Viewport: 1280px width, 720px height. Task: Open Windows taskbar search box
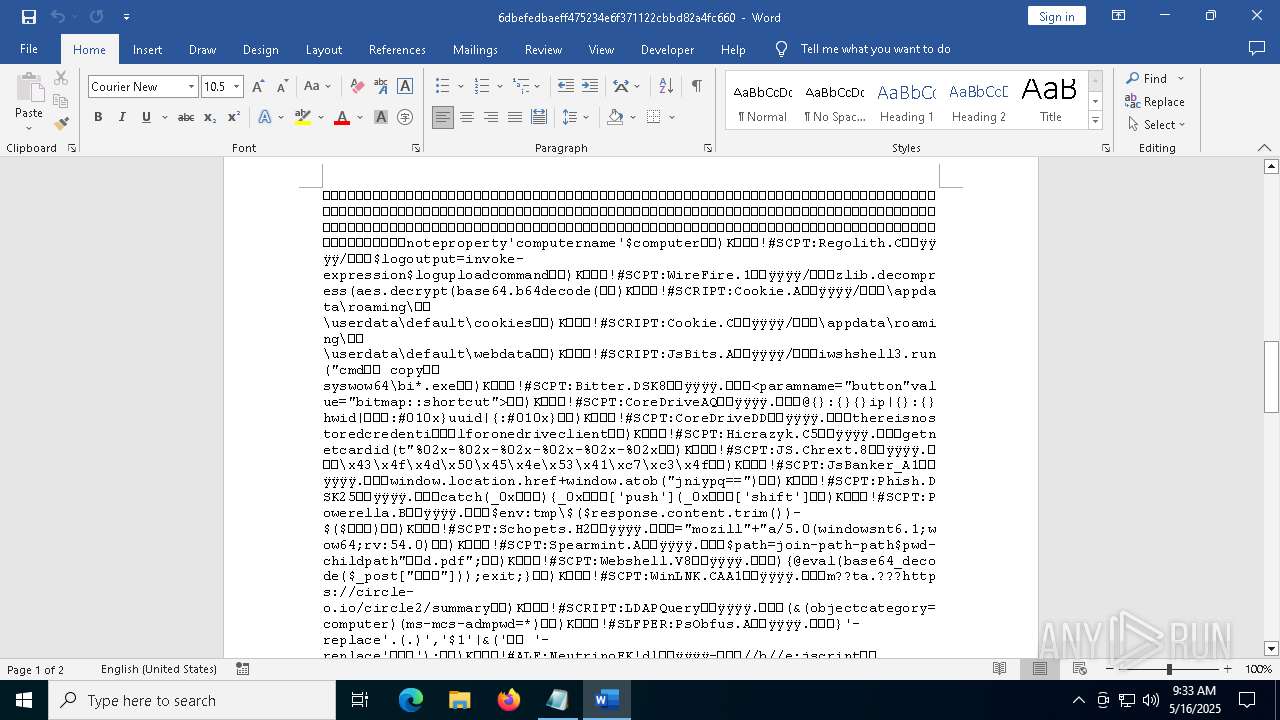tap(192, 700)
